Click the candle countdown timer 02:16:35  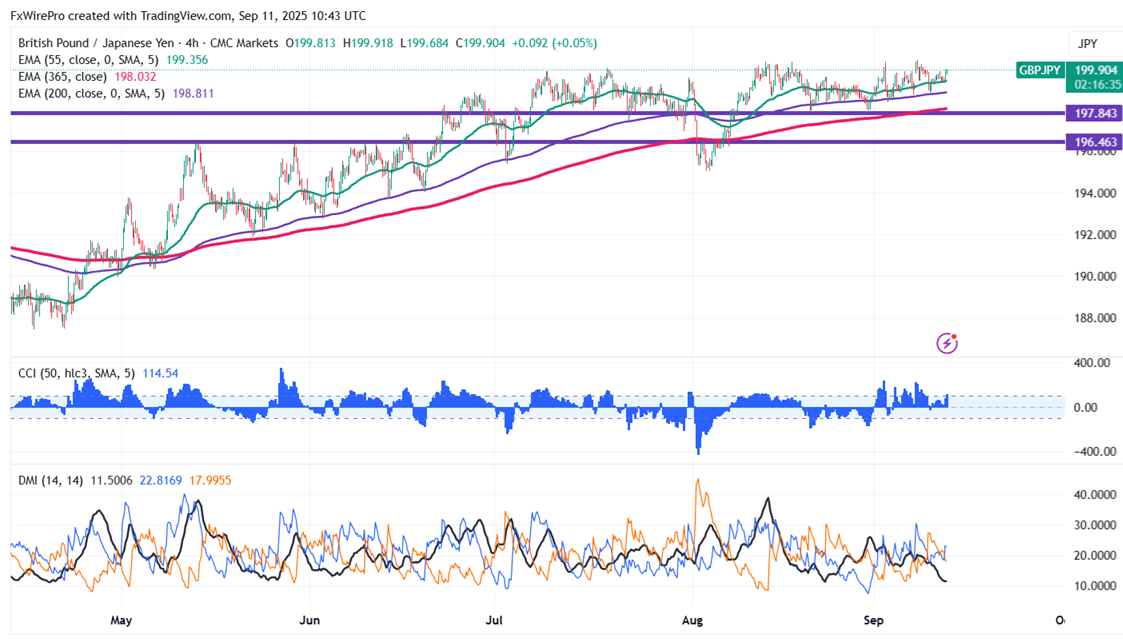[1097, 85]
